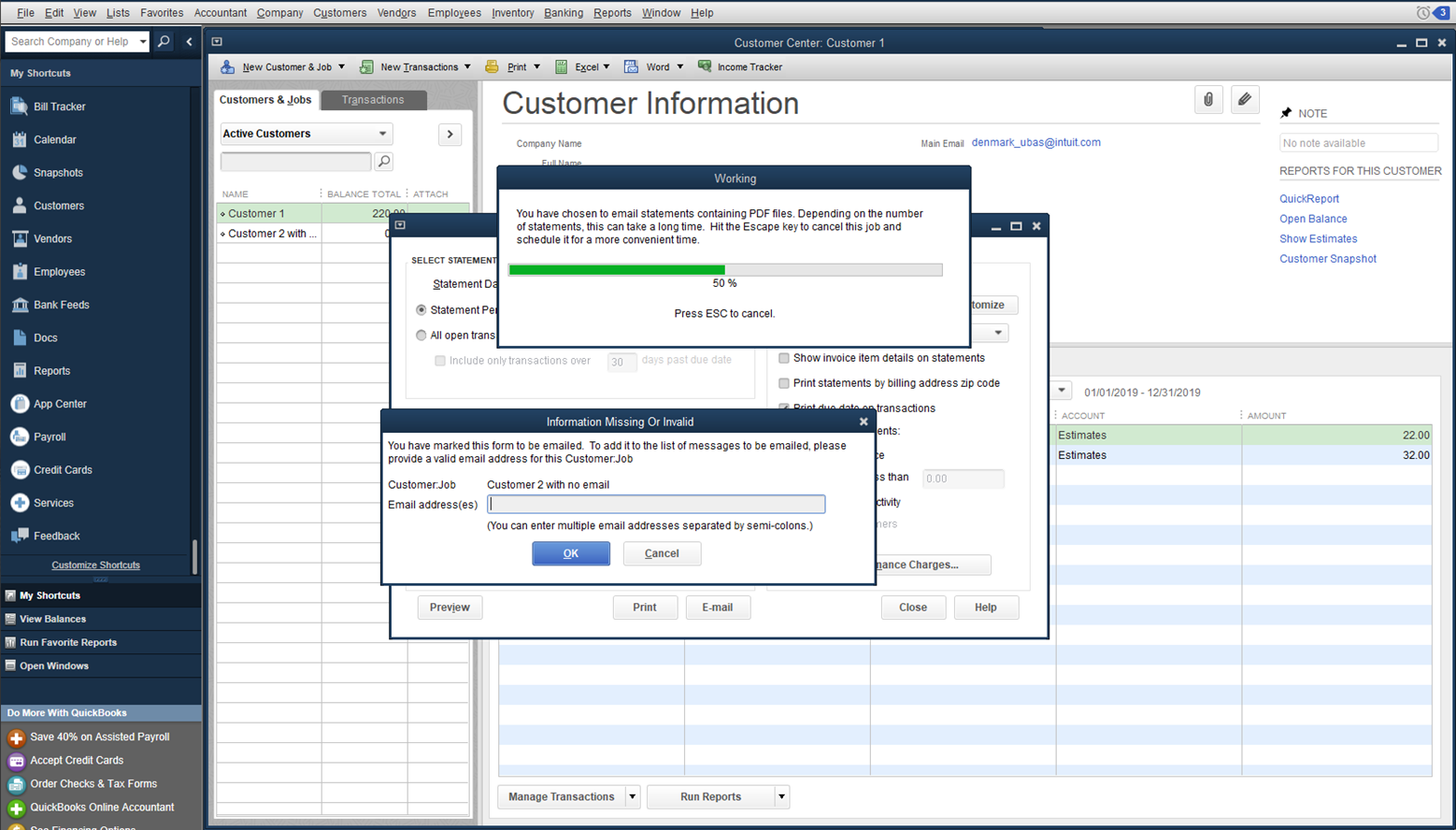The width and height of the screenshot is (1456, 830).
Task: Open the Calendar shortcut icon
Action: pos(20,139)
